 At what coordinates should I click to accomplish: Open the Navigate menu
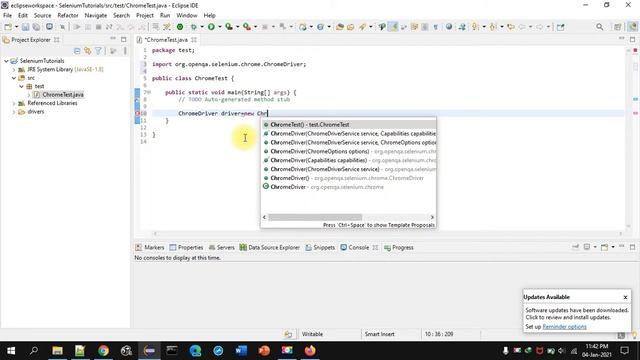click(96, 16)
